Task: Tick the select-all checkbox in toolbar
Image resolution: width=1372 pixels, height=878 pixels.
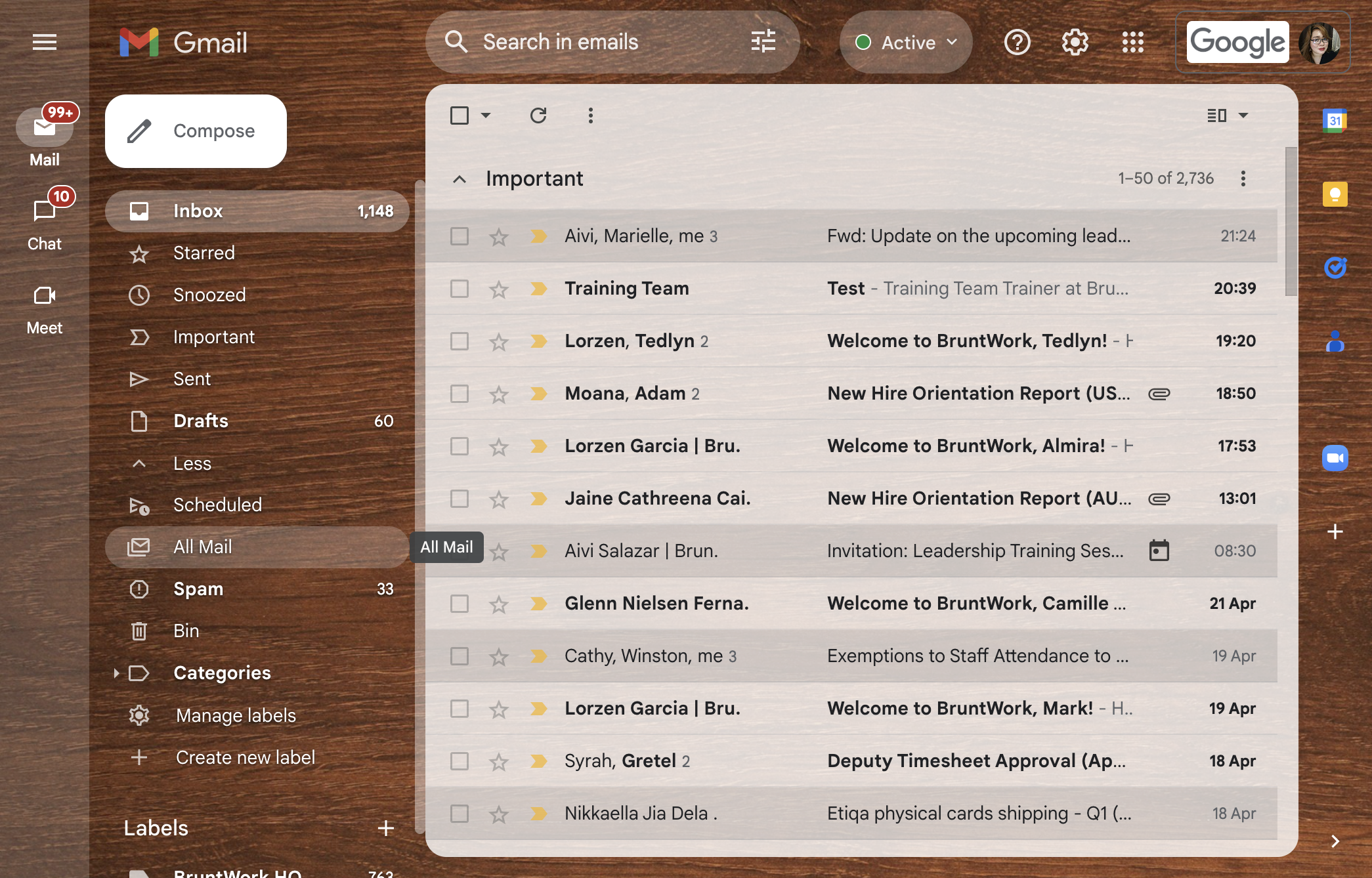Action: pos(460,115)
